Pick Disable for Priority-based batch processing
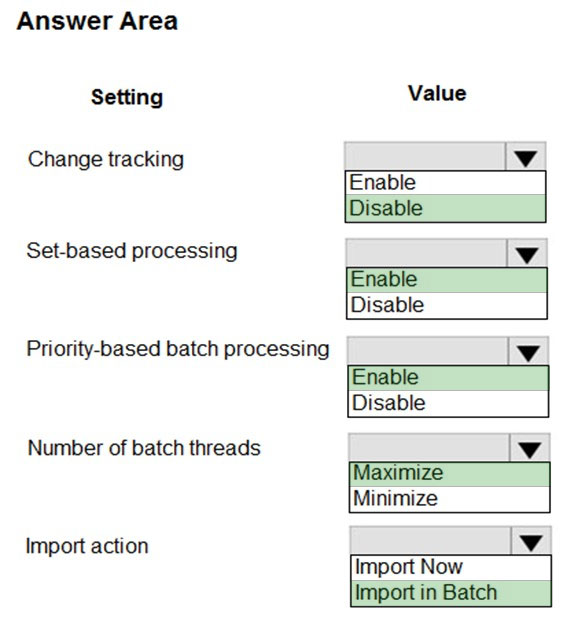This screenshot has width=563, height=619. (449, 403)
